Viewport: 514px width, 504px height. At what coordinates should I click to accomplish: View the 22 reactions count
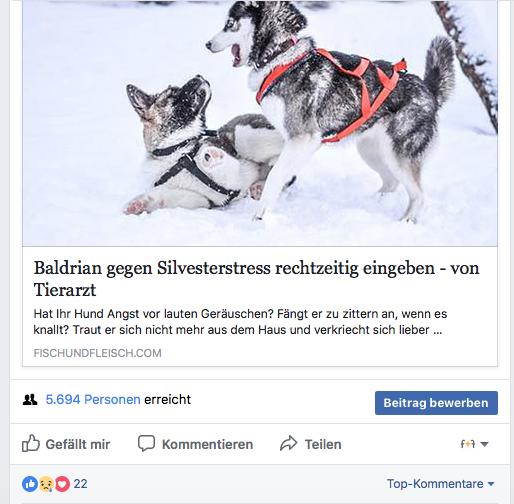click(80, 484)
